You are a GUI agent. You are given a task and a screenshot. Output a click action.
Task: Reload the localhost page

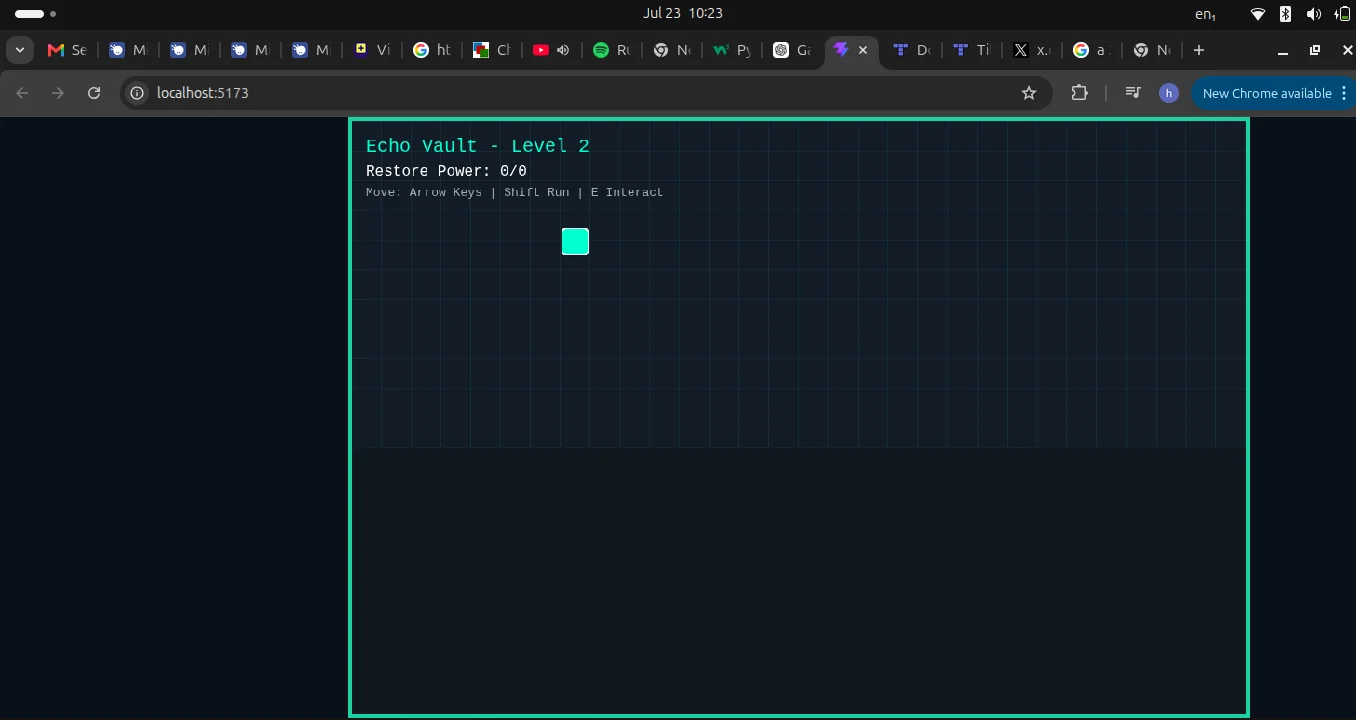click(94, 93)
